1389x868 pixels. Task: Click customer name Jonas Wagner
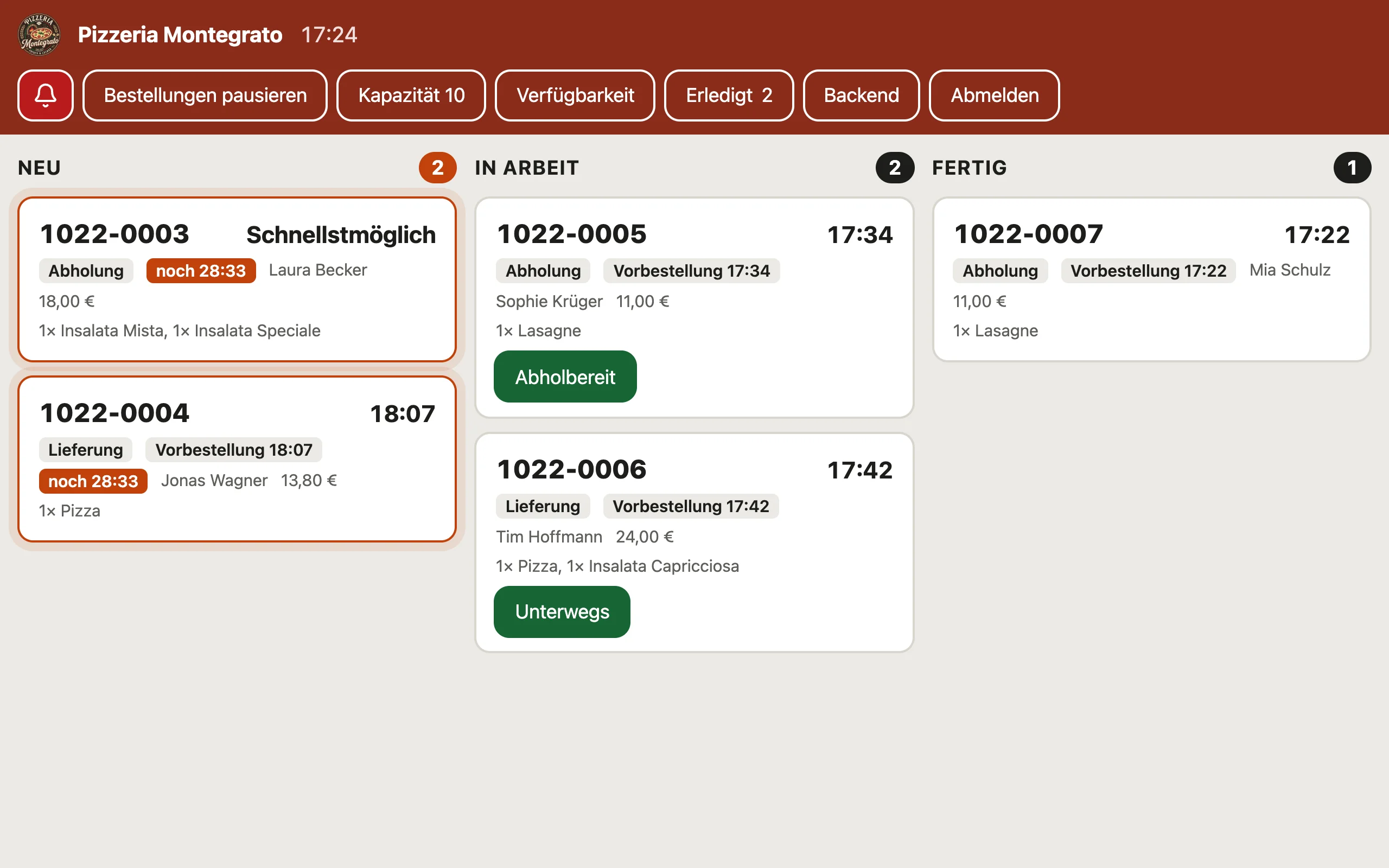coord(214,481)
